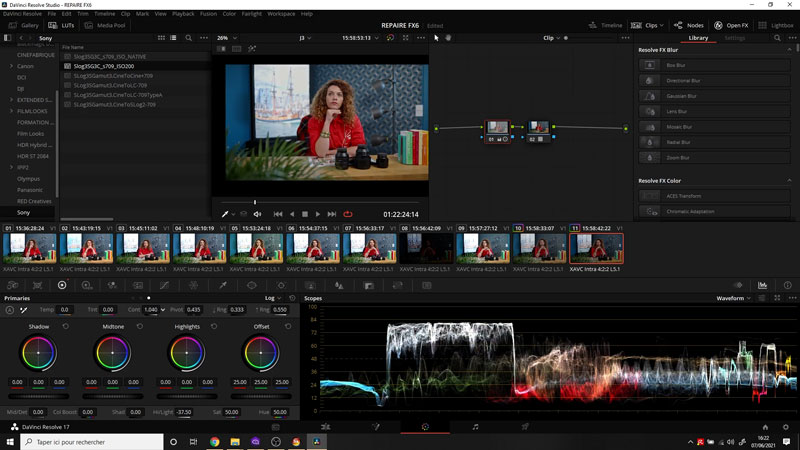Screen dimensions: 800x450
Task: Open the Gallery panel
Action: (23, 26)
